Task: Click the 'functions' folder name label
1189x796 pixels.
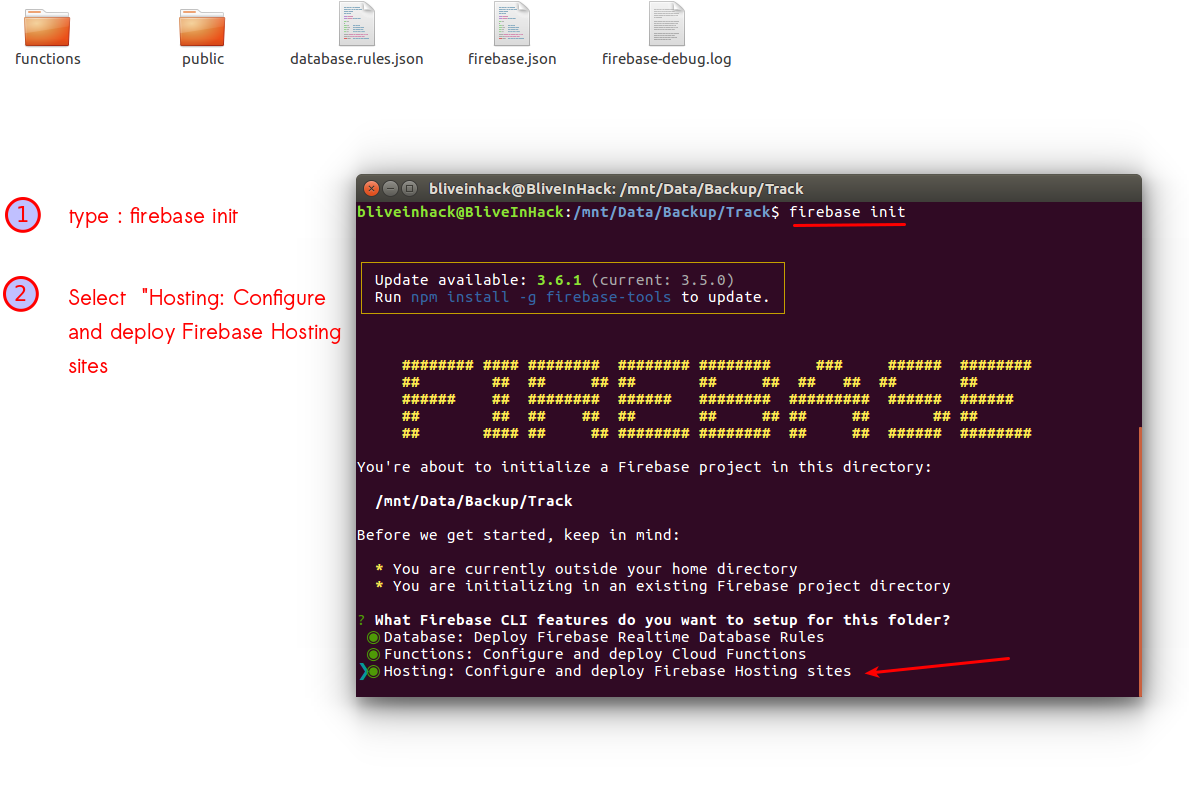Action: (47, 59)
